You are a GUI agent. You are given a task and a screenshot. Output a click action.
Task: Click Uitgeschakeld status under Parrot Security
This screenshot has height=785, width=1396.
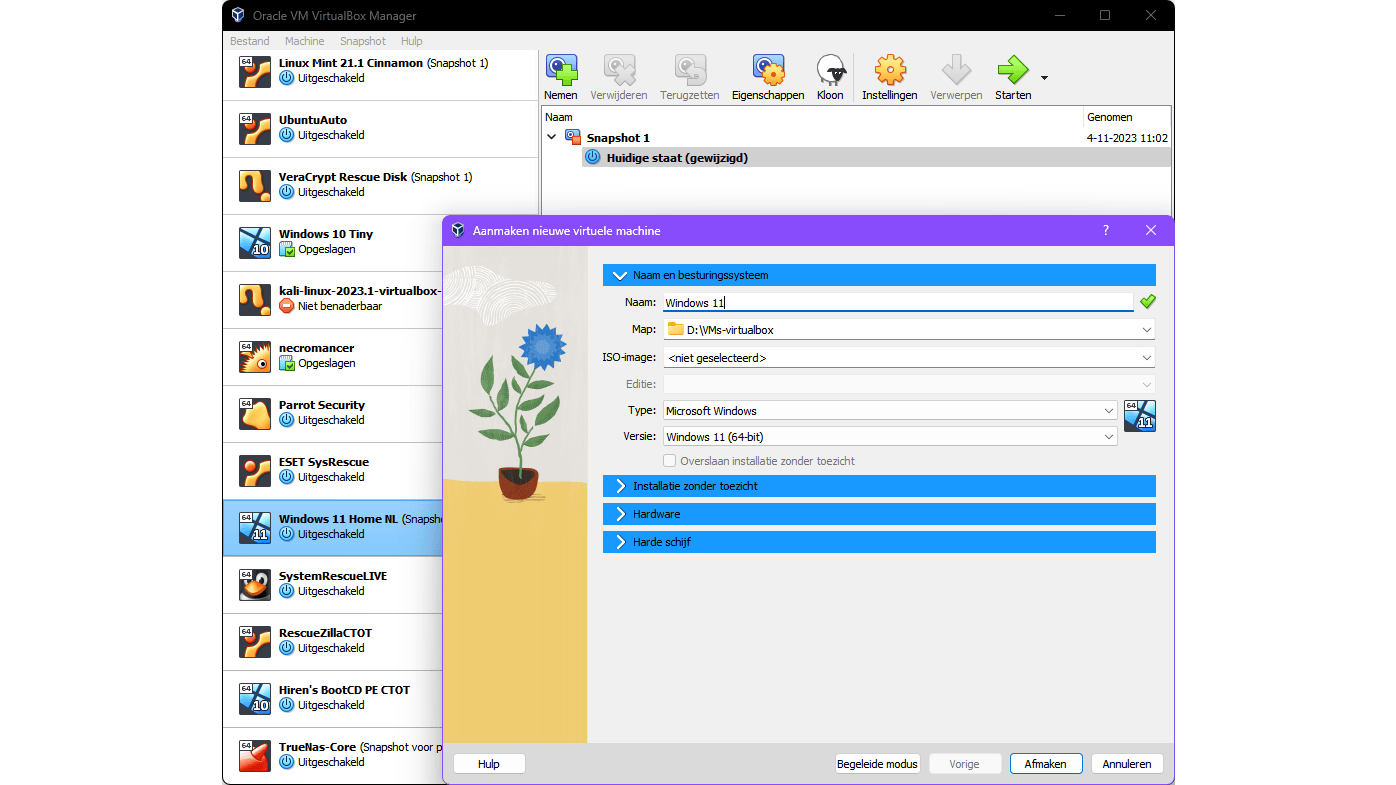point(331,420)
